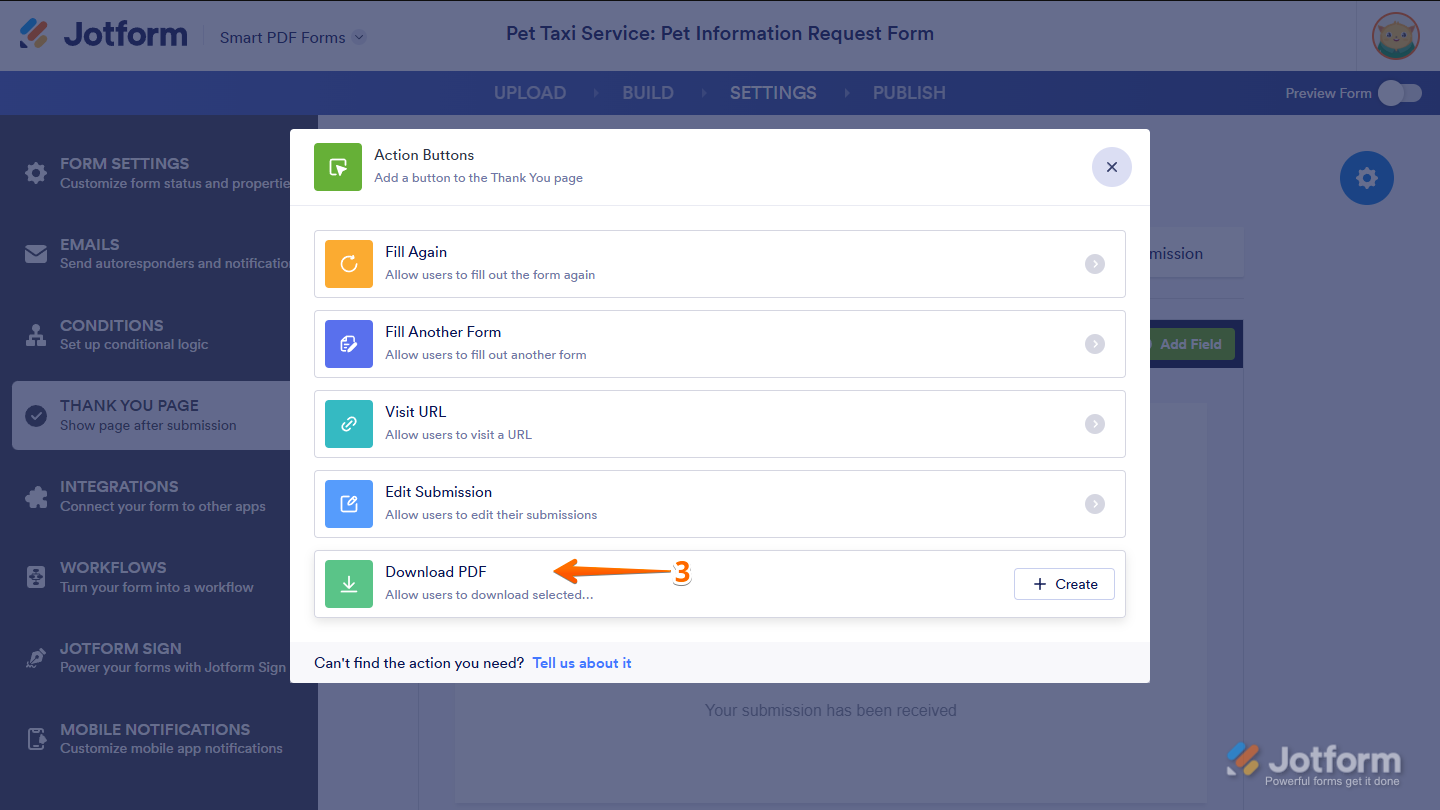The width and height of the screenshot is (1440, 810).
Task: Open the user avatar profile menu
Action: (1395, 36)
